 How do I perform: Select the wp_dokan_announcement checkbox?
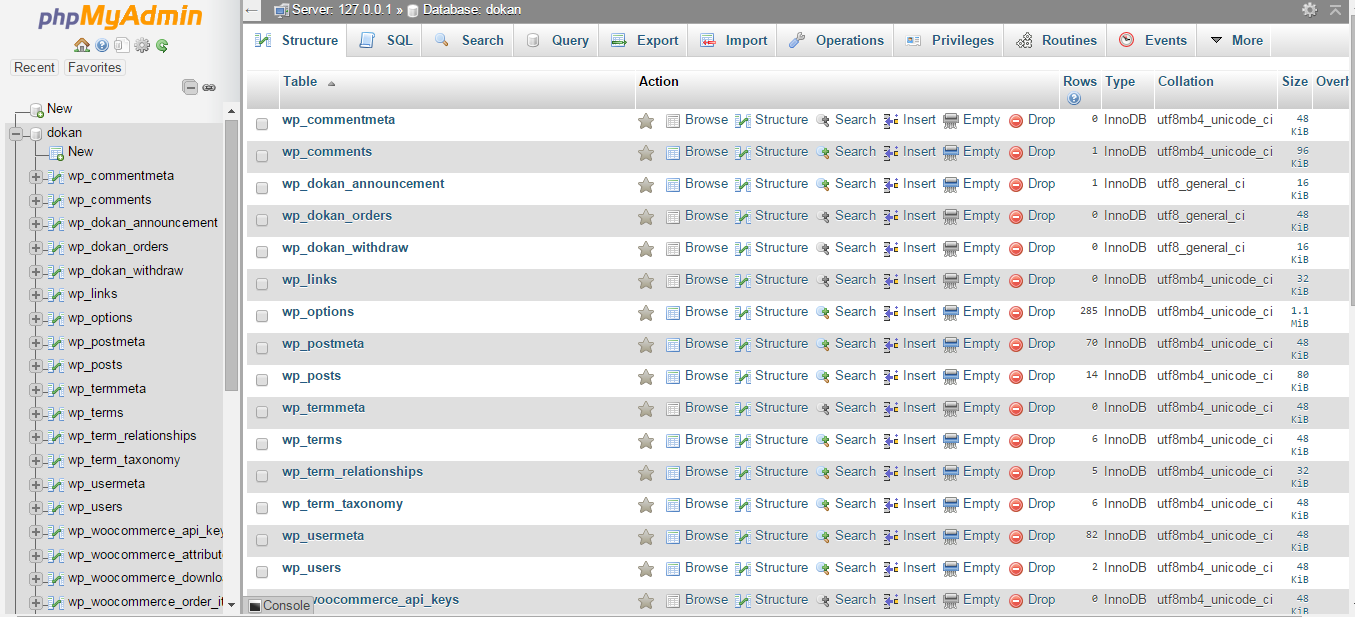[262, 188]
